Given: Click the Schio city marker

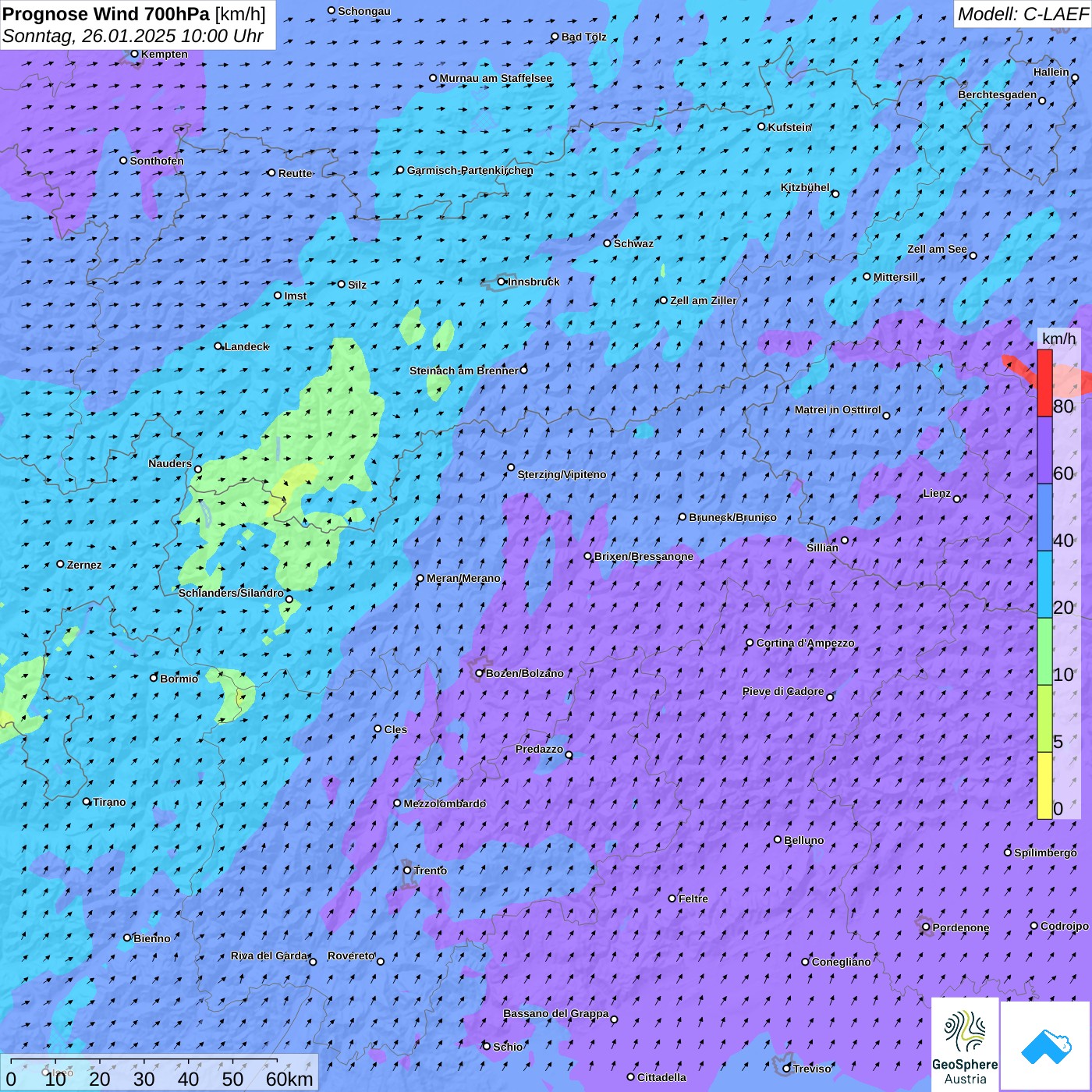Looking at the screenshot, I should coord(487,1046).
